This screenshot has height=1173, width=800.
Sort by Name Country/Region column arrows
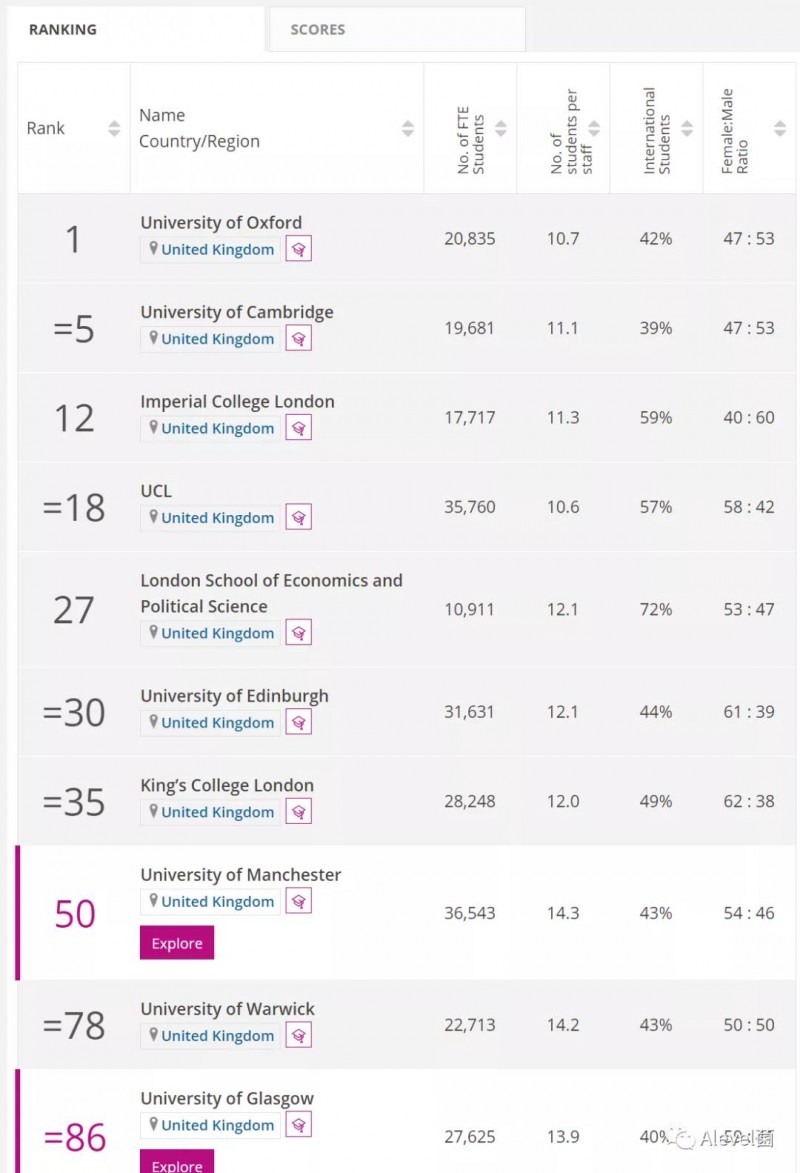(x=408, y=128)
